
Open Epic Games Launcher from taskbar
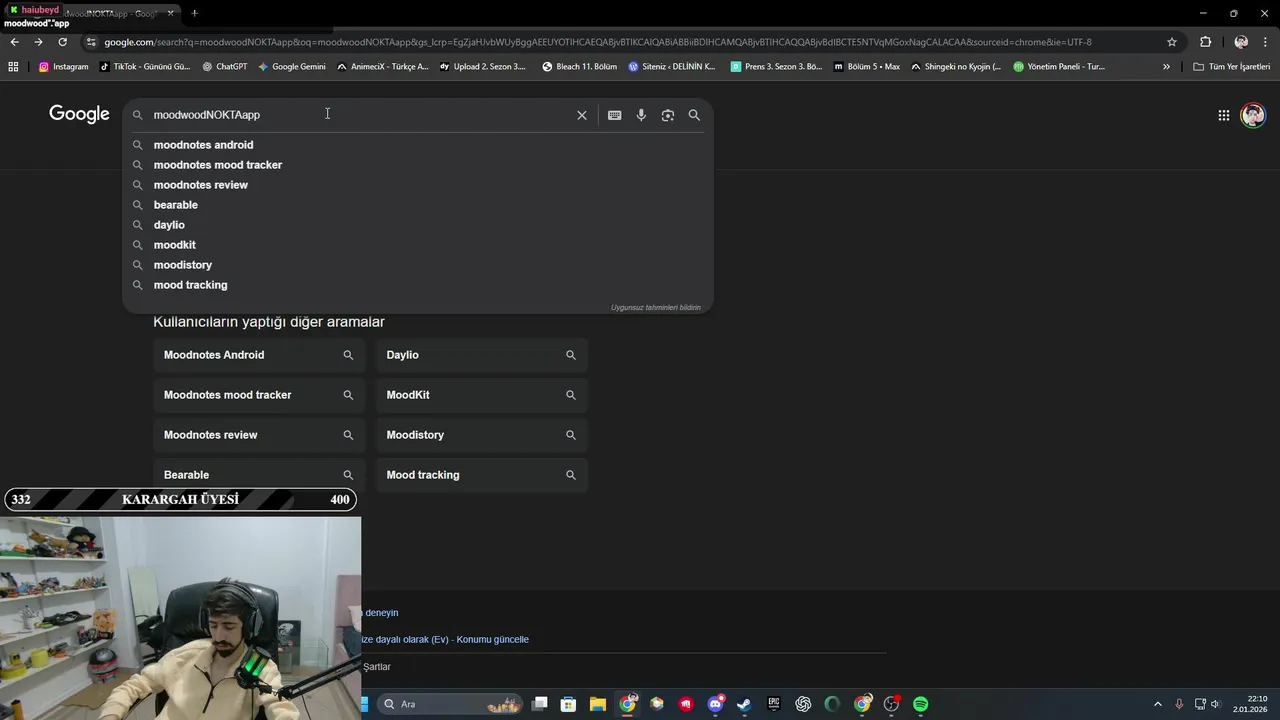click(x=773, y=704)
